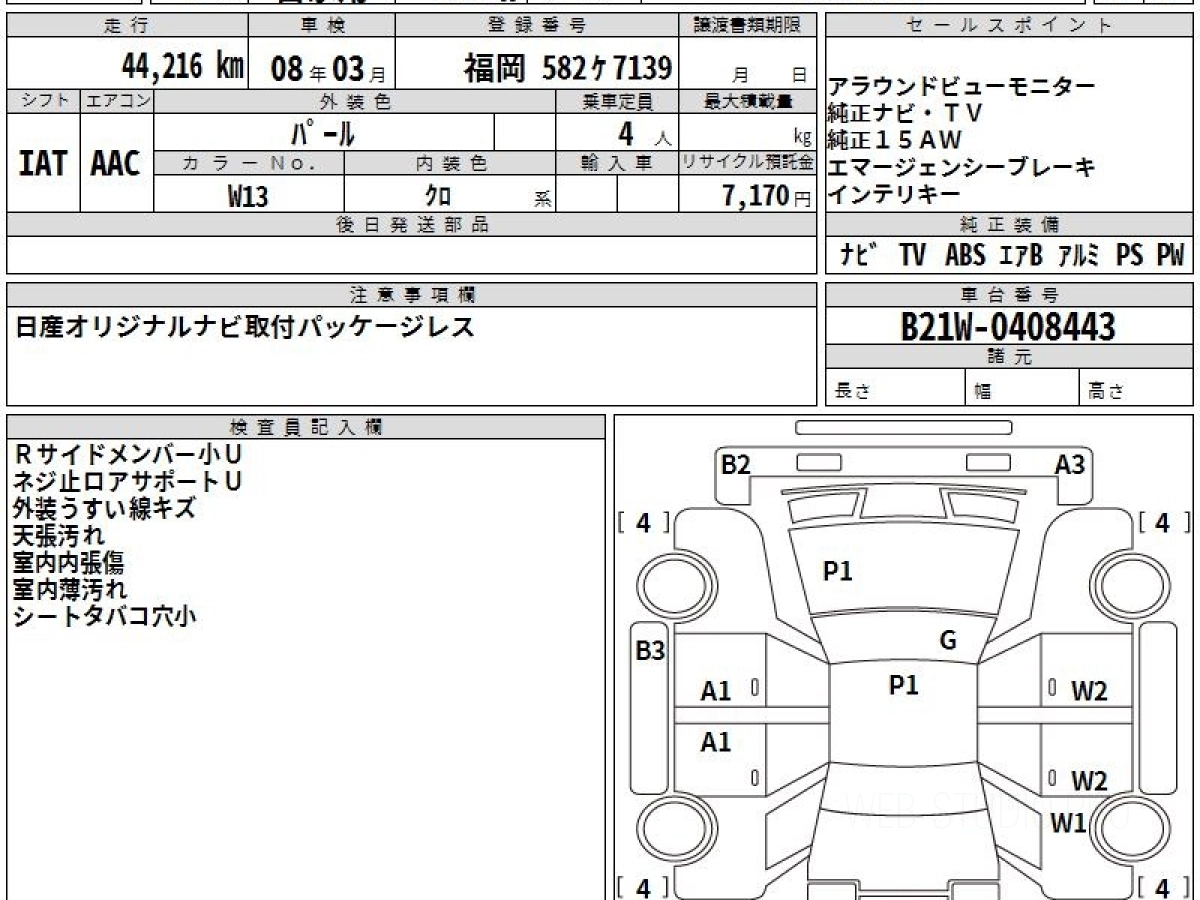
Task: Click B2 damage mark on diagram
Action: 736,464
